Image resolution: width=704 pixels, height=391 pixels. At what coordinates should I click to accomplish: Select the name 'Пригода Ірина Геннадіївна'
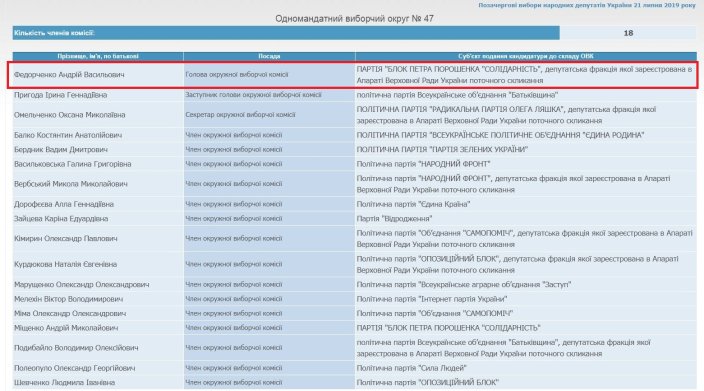60,95
